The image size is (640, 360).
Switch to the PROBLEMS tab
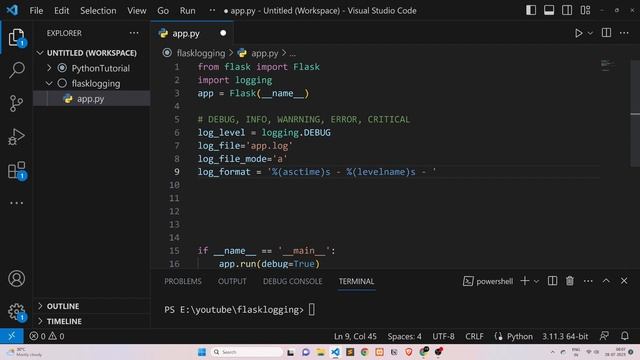pos(183,281)
